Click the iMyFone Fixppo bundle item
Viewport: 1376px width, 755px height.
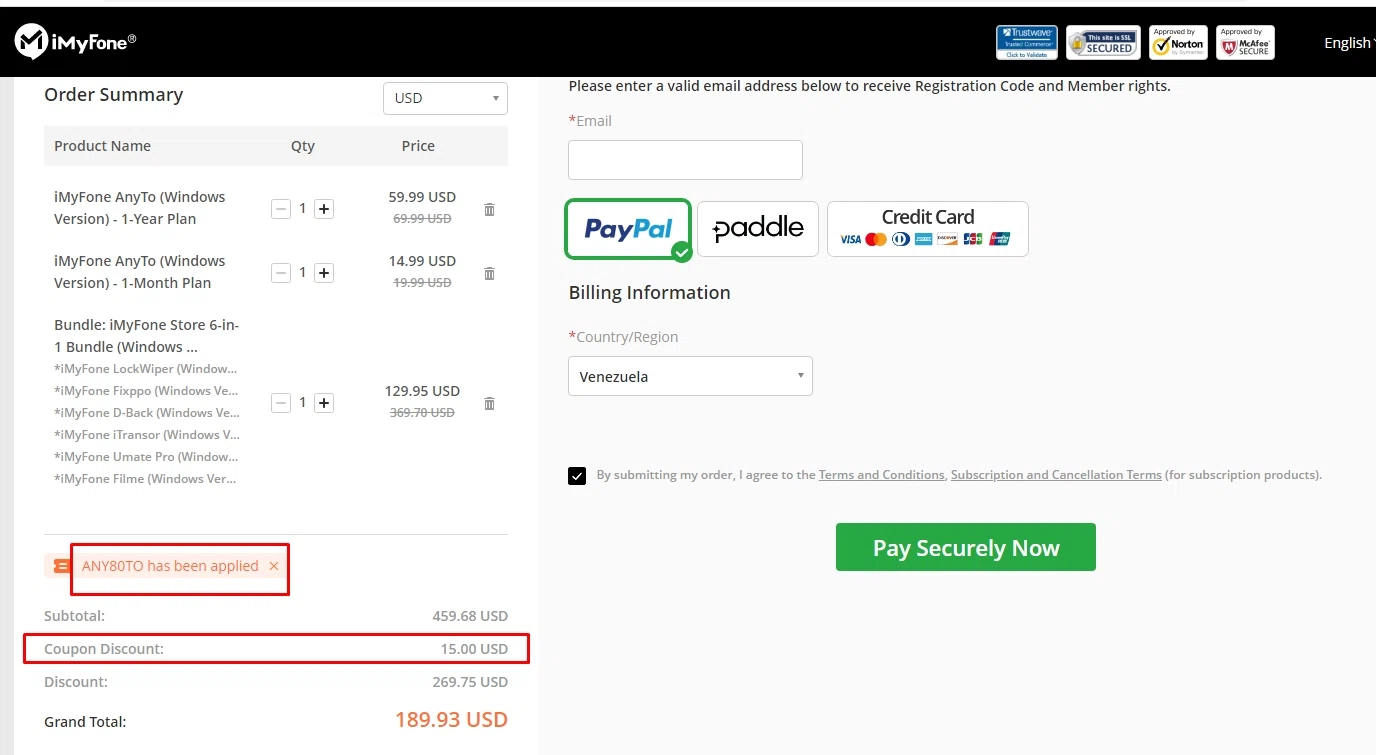coord(146,391)
